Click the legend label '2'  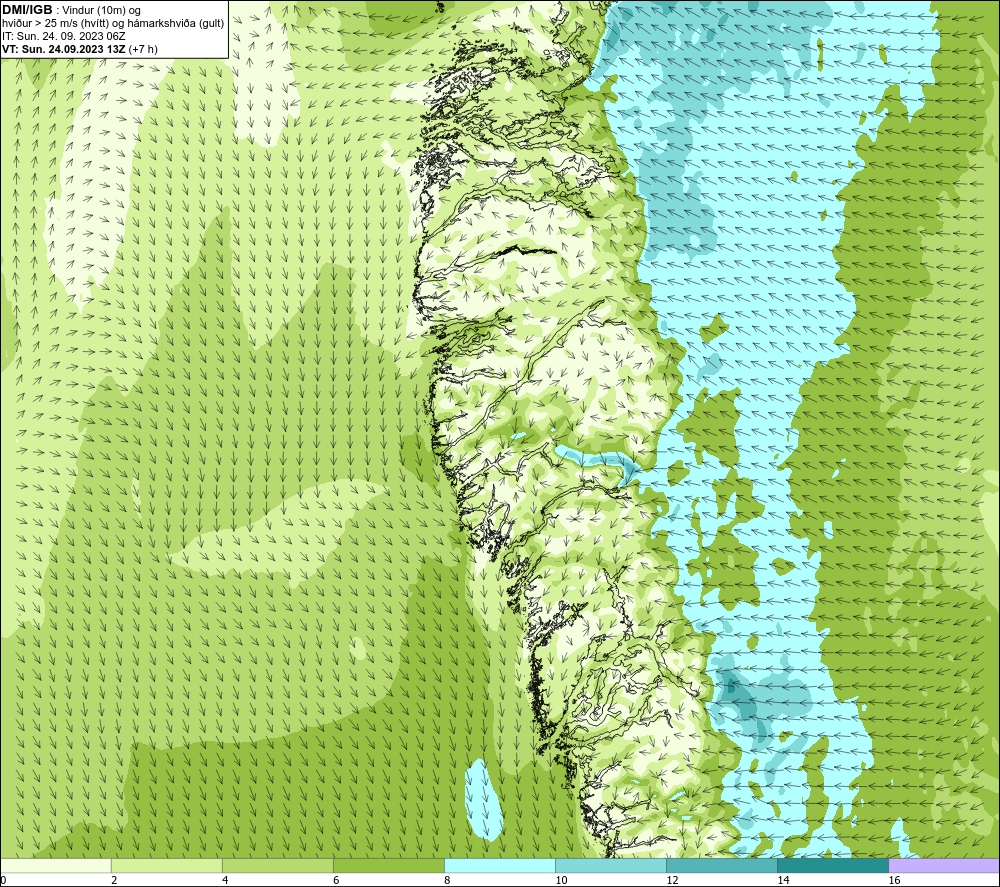click(x=114, y=880)
